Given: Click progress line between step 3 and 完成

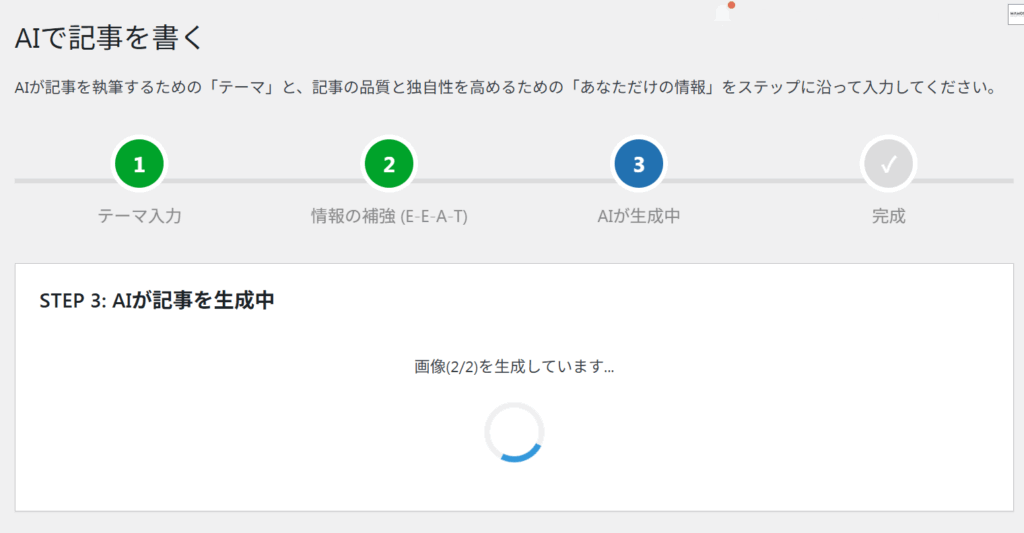Looking at the screenshot, I should click(x=763, y=181).
